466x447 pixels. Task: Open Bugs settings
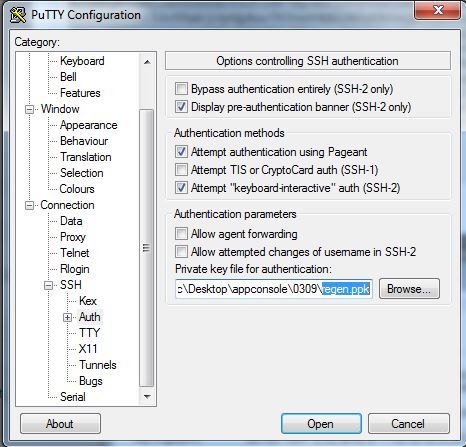click(91, 381)
